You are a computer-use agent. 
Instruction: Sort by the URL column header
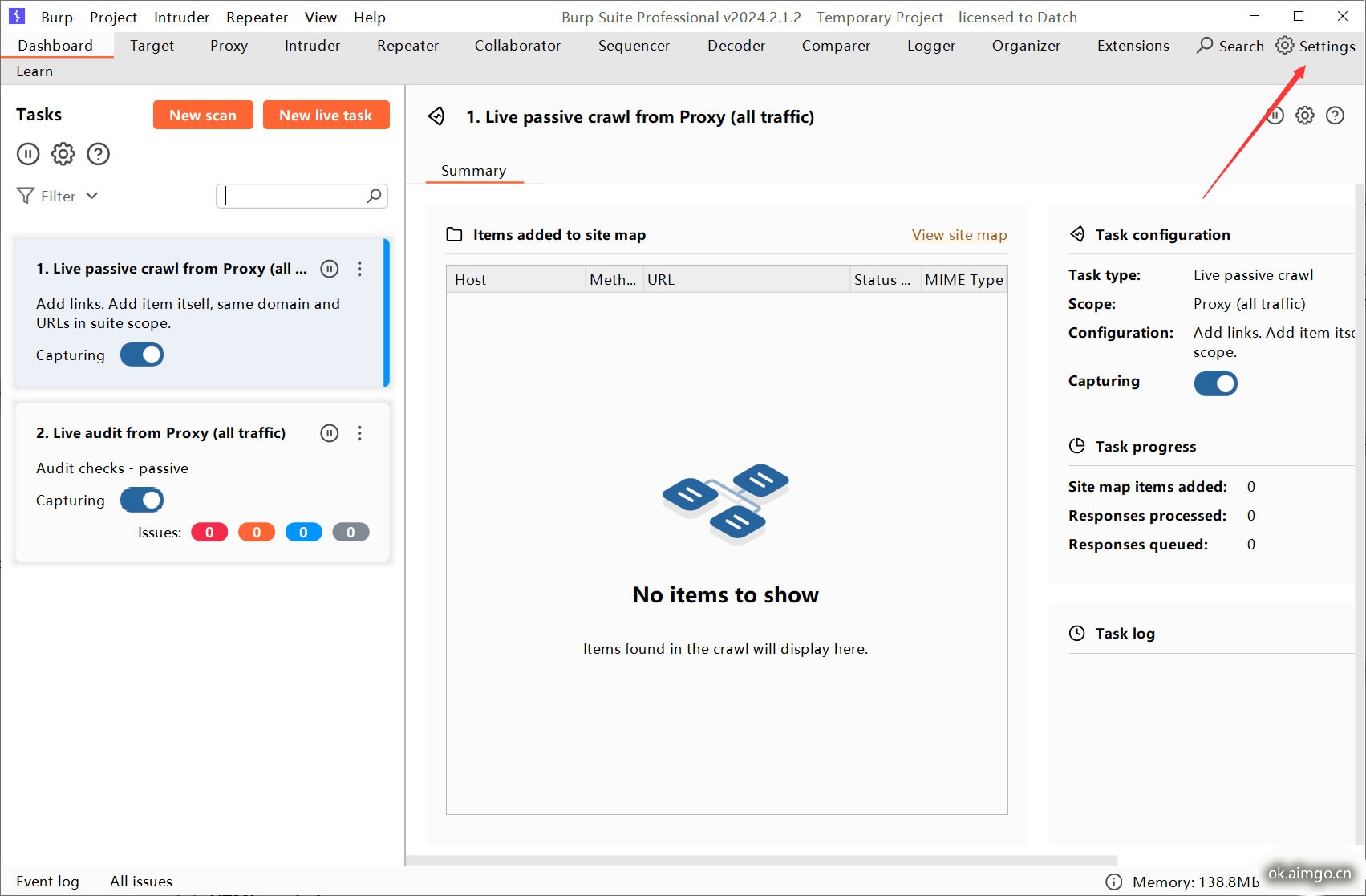(746, 279)
